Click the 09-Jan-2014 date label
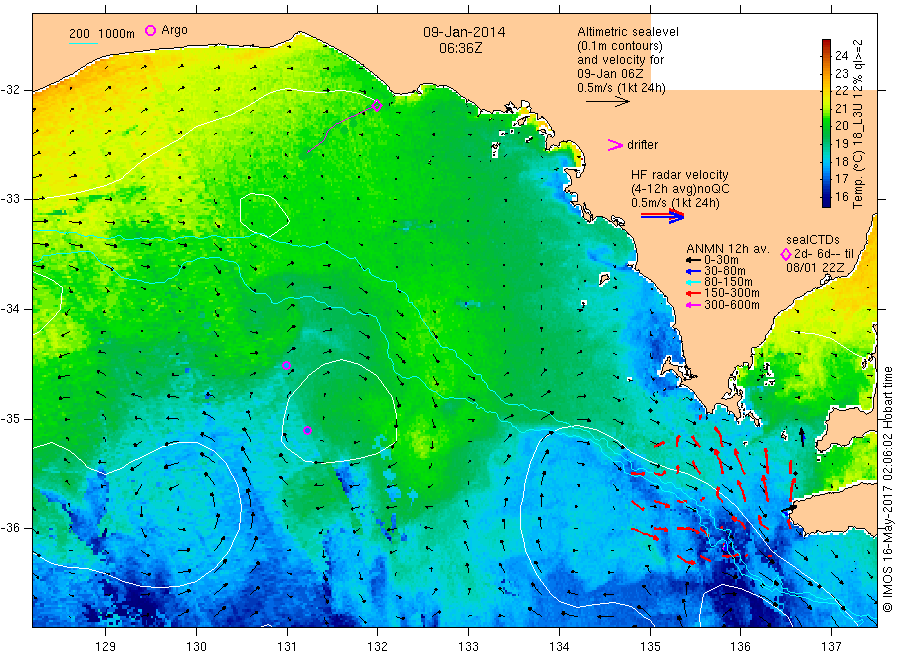 (x=464, y=32)
